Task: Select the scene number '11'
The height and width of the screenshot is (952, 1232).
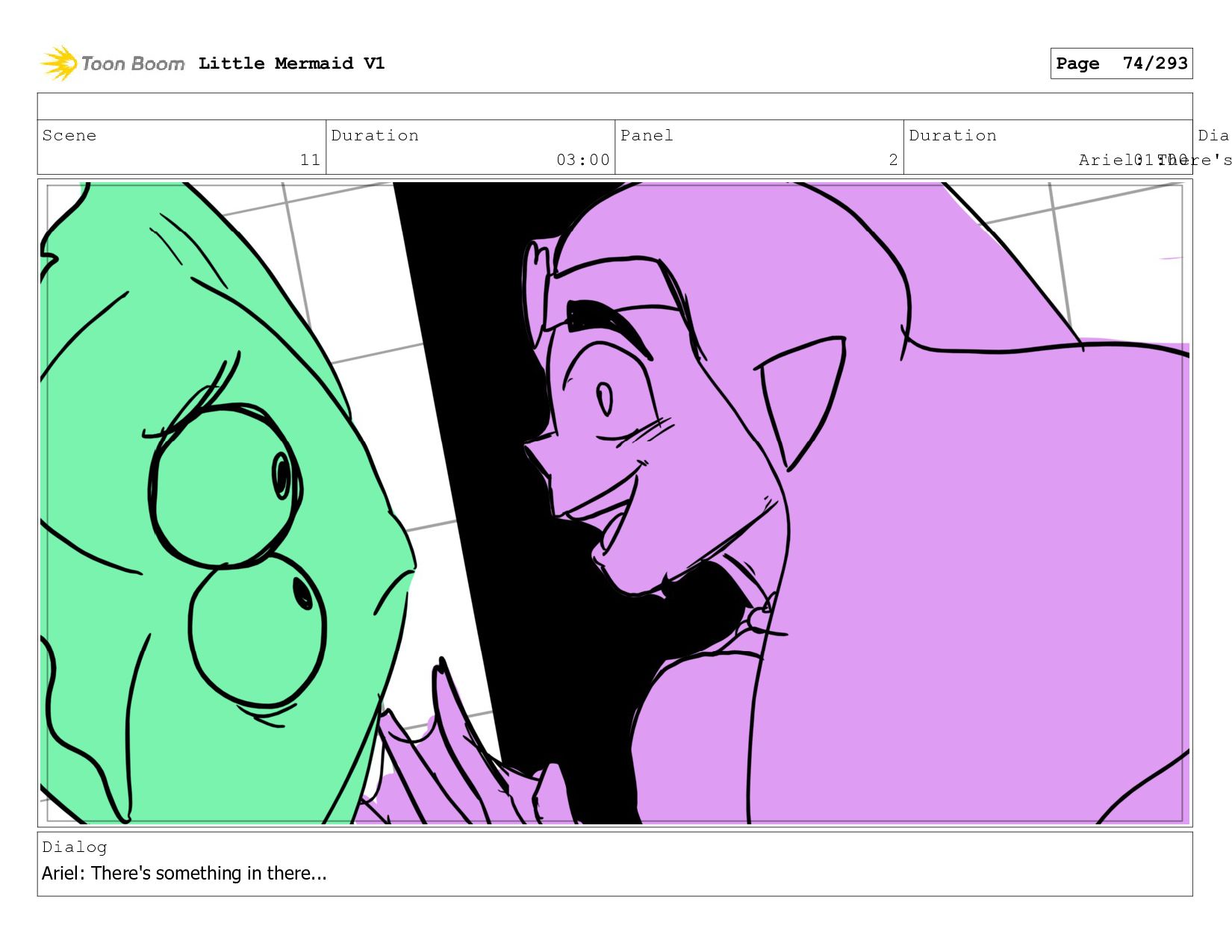Action: pos(310,160)
